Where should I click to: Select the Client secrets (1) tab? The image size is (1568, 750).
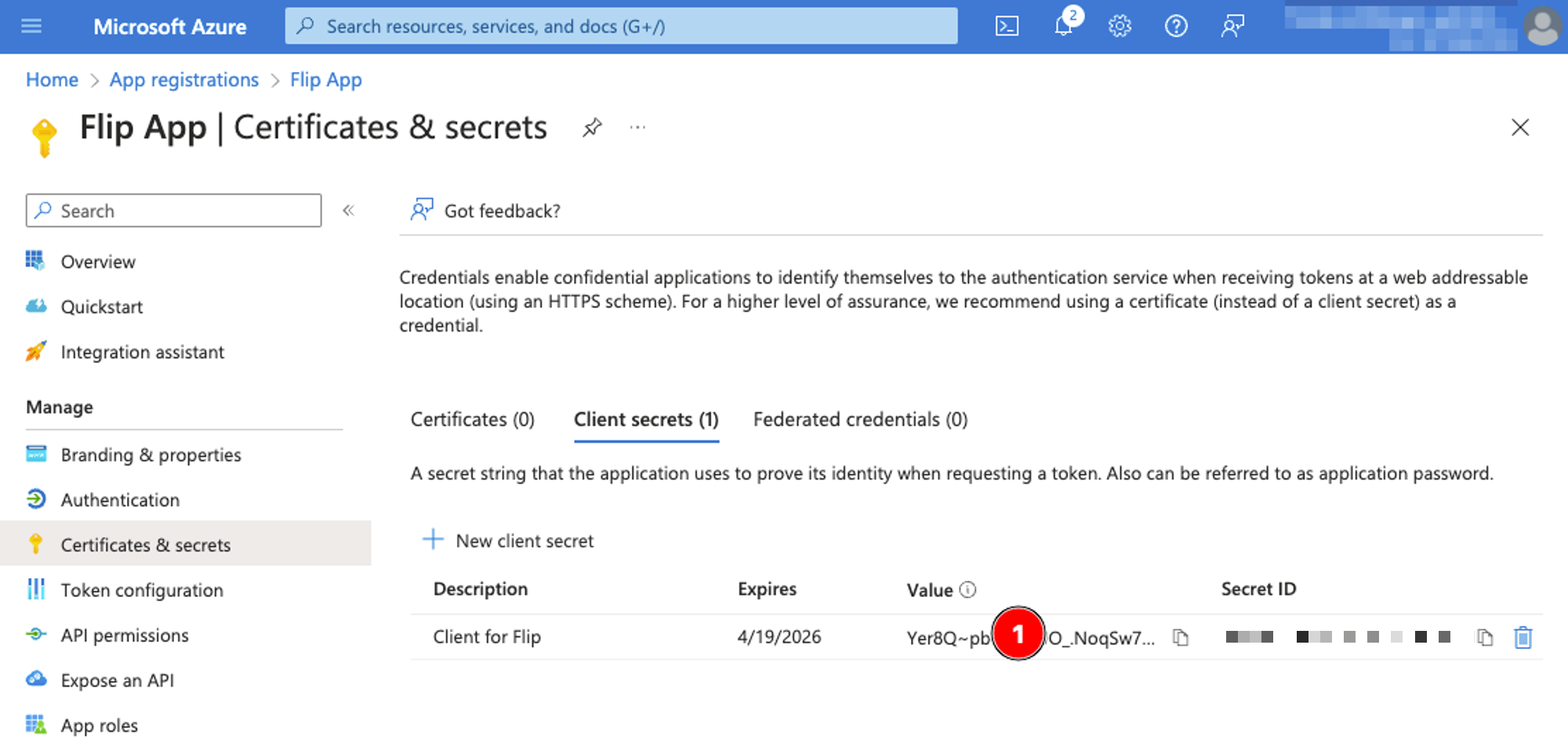point(646,419)
